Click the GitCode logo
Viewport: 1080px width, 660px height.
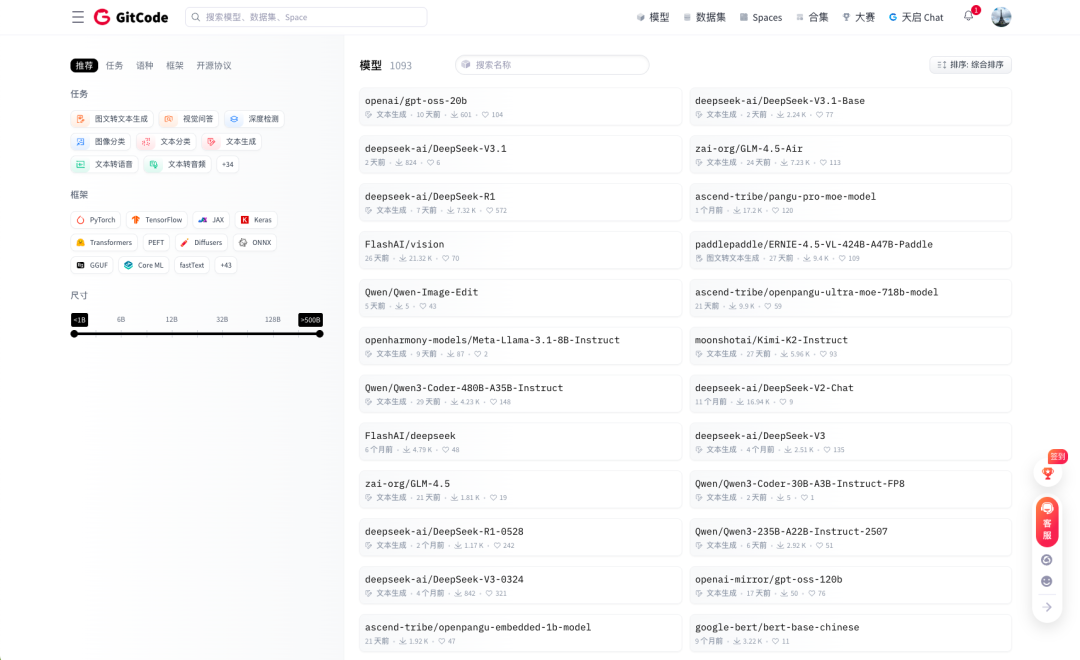(x=131, y=17)
